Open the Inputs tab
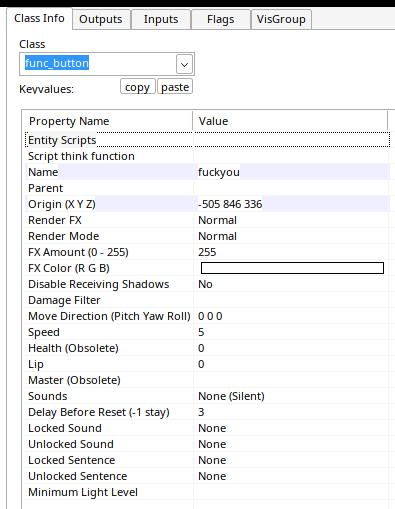Screen dimensions: 395x509 click(x=161, y=19)
